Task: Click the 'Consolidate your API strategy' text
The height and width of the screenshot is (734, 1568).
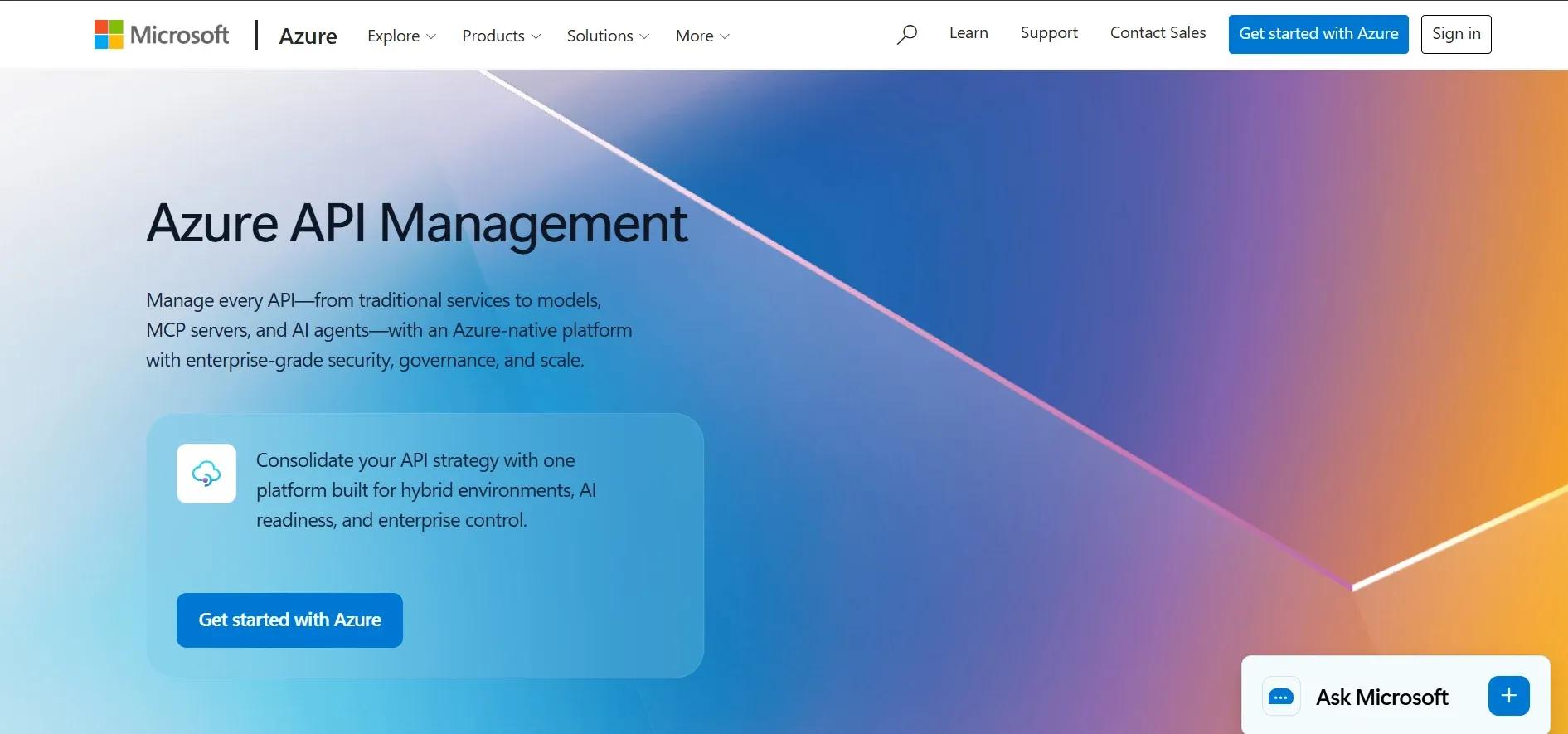Action: [x=426, y=490]
